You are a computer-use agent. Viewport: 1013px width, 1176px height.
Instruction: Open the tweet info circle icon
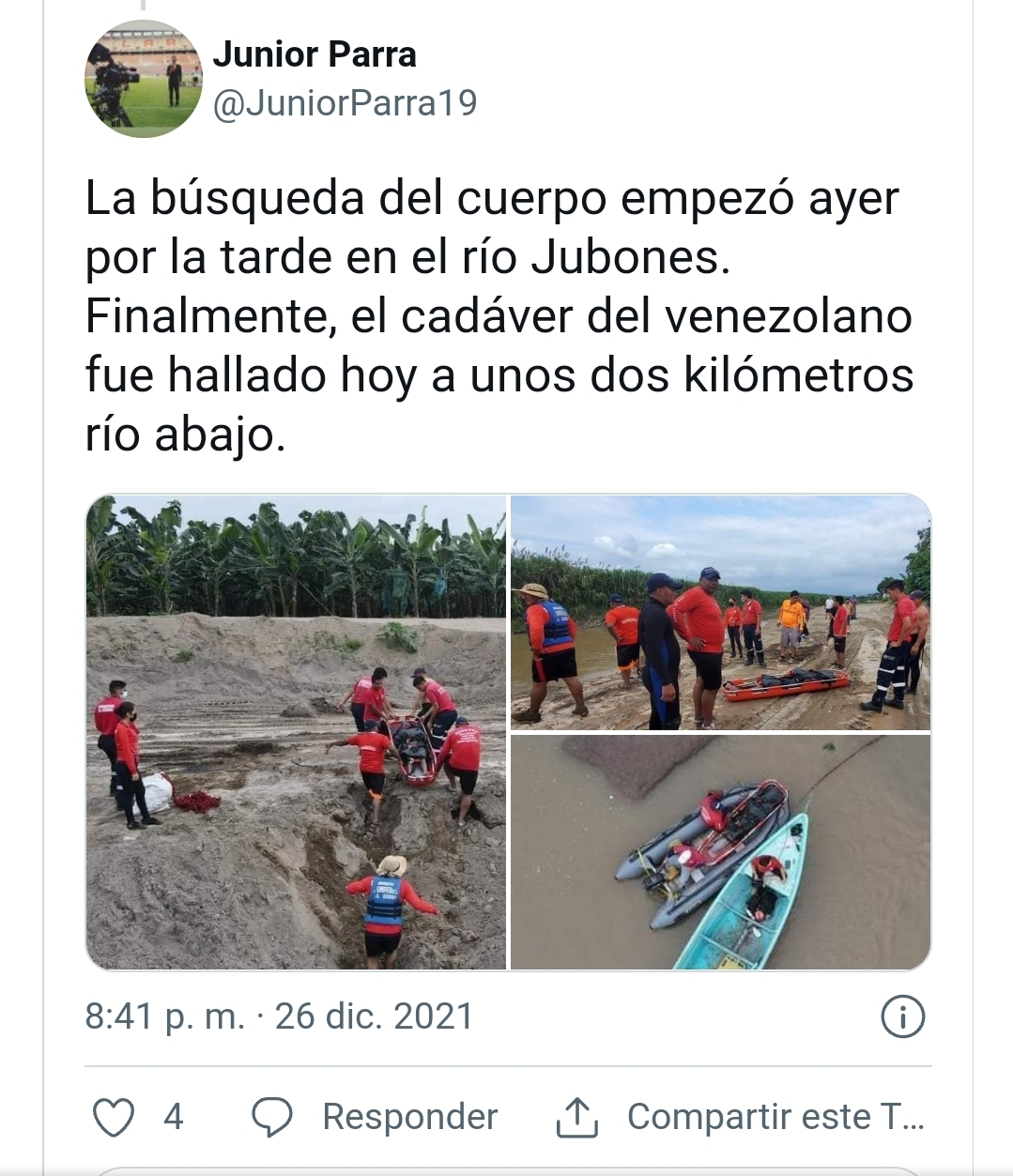(903, 1016)
